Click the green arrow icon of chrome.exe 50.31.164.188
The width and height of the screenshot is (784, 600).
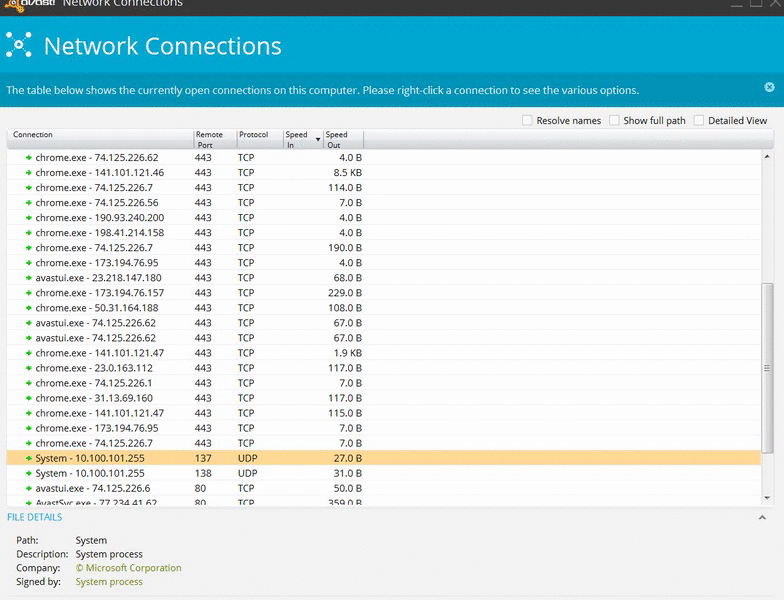click(x=28, y=308)
